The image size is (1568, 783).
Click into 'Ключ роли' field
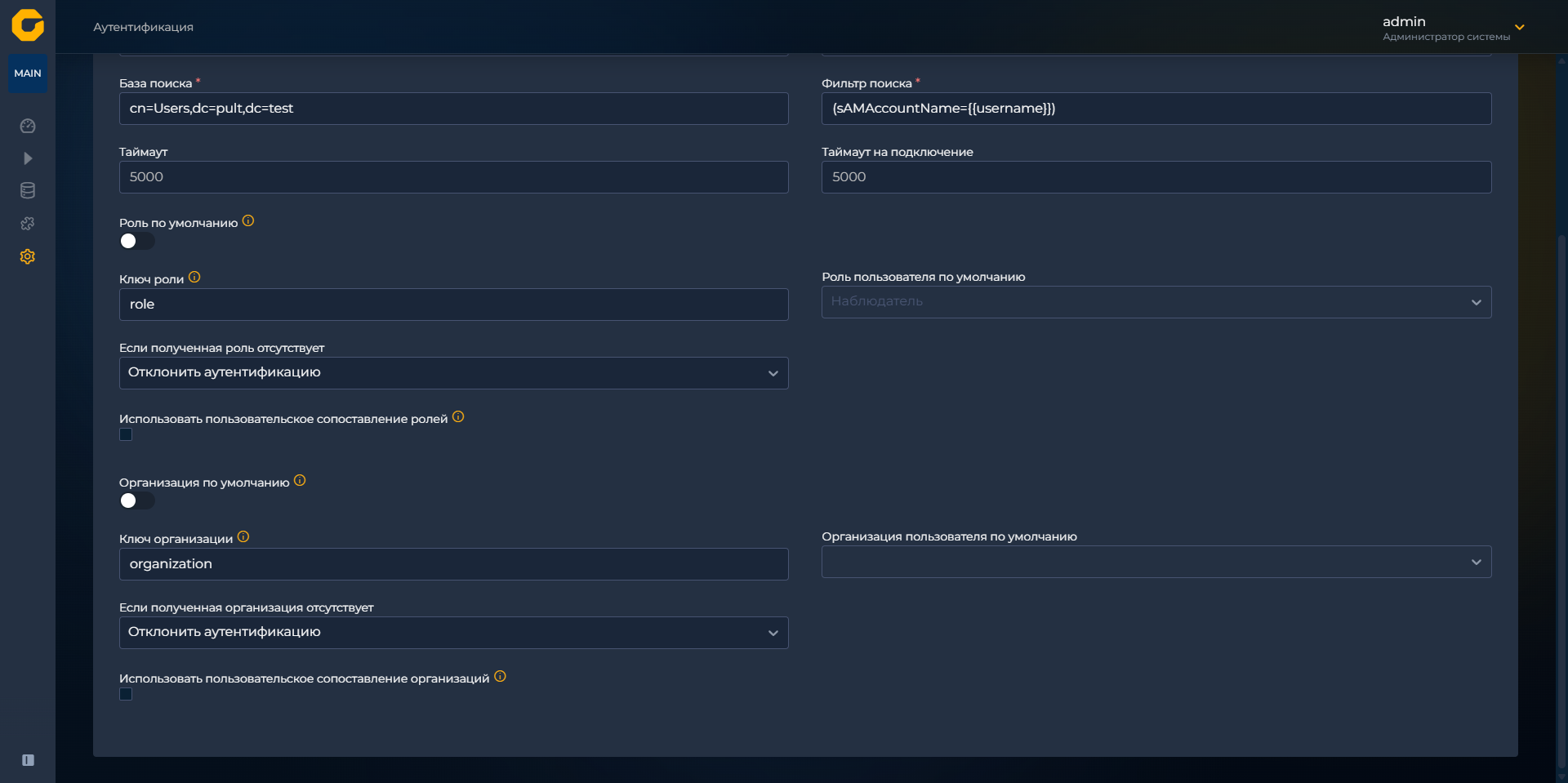(453, 305)
